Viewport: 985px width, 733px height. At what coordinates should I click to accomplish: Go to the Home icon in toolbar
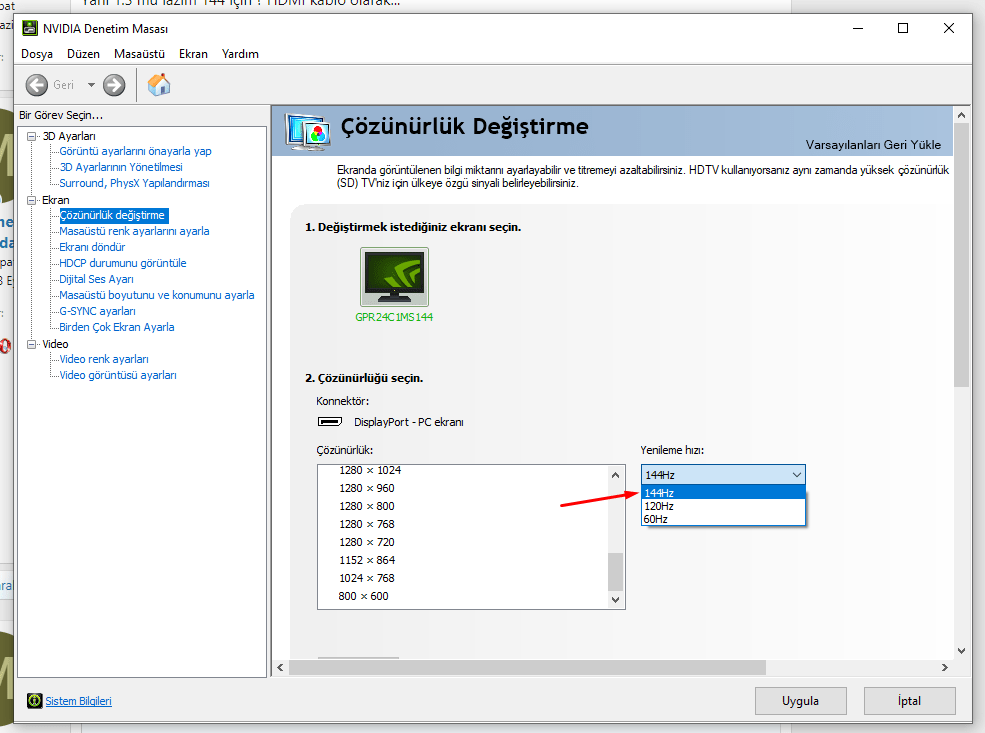pos(159,85)
